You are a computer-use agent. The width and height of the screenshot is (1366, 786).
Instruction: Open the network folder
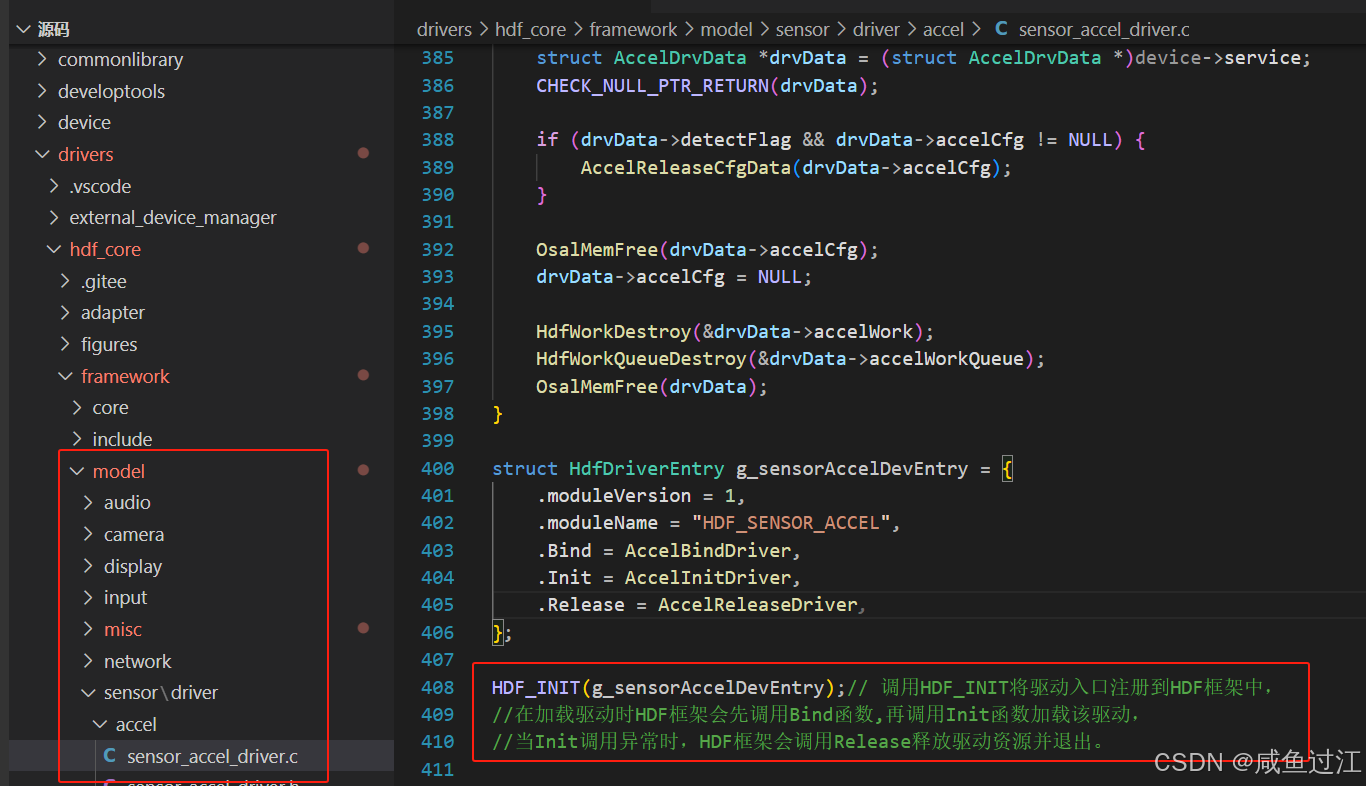coord(137,660)
